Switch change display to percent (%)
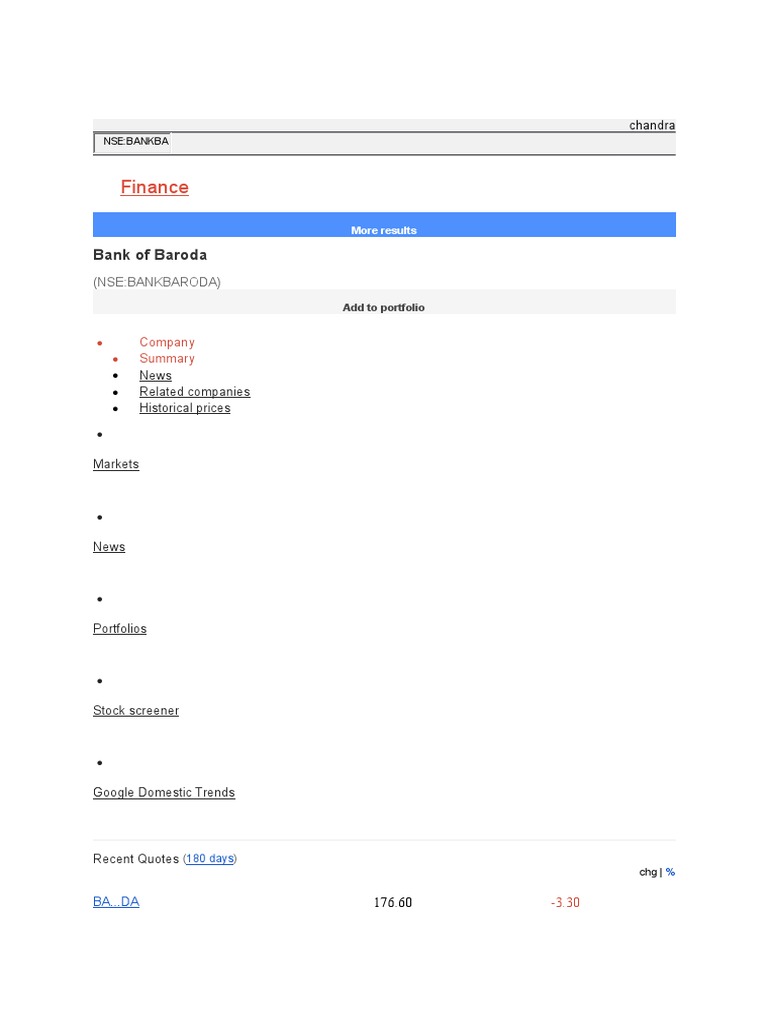 pyautogui.click(x=670, y=872)
